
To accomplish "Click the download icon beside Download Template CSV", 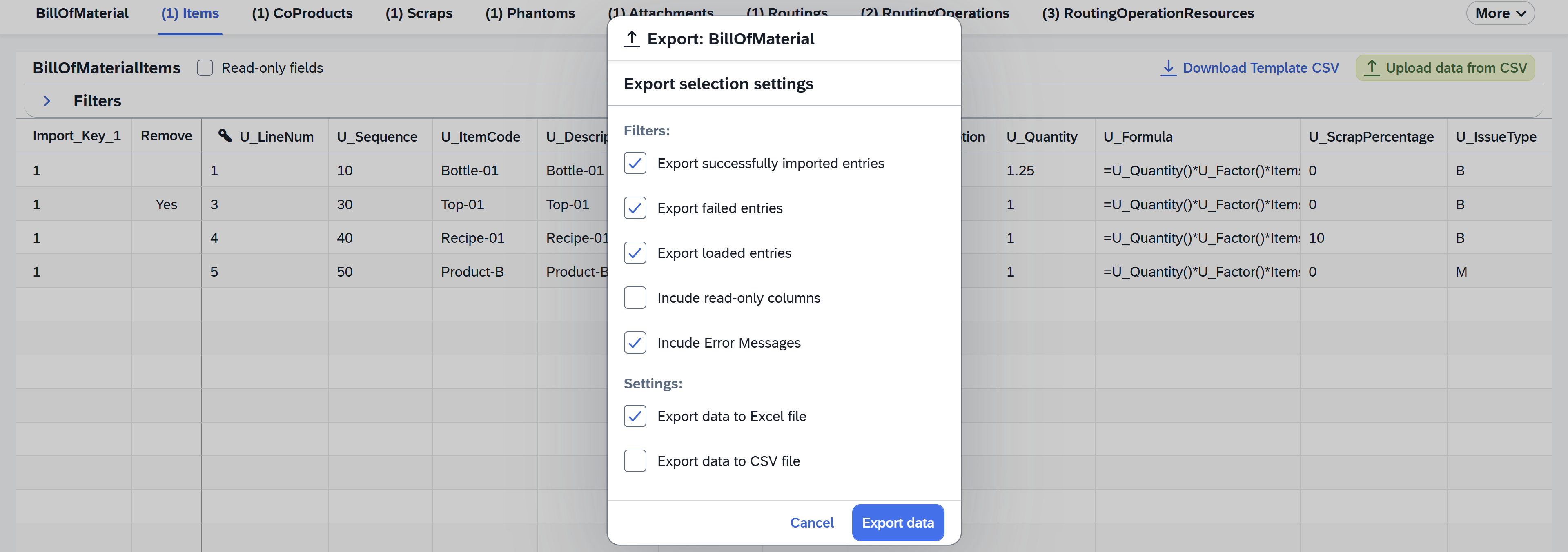I will [x=1168, y=67].
